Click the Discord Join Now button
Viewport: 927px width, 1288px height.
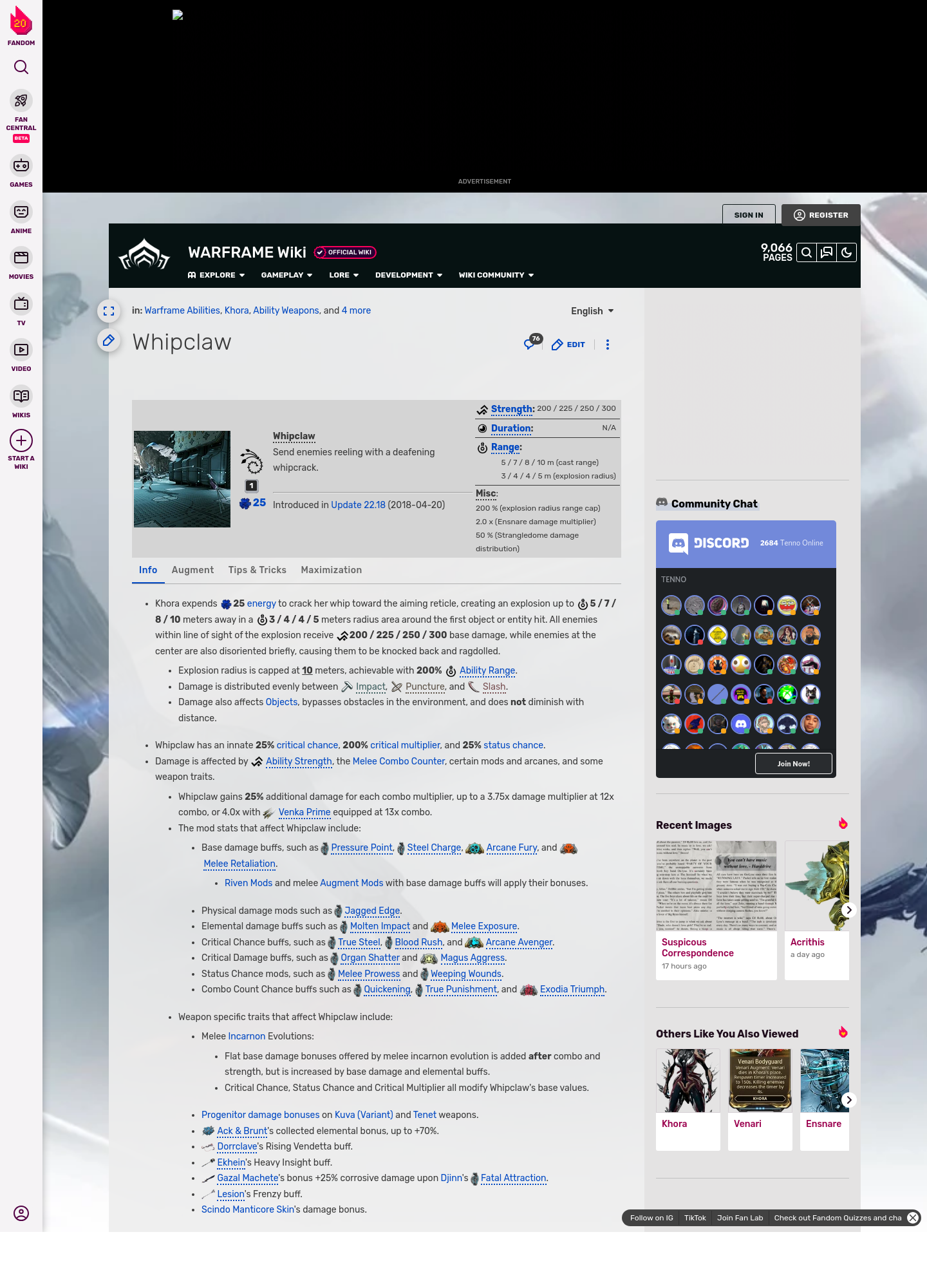(x=794, y=764)
